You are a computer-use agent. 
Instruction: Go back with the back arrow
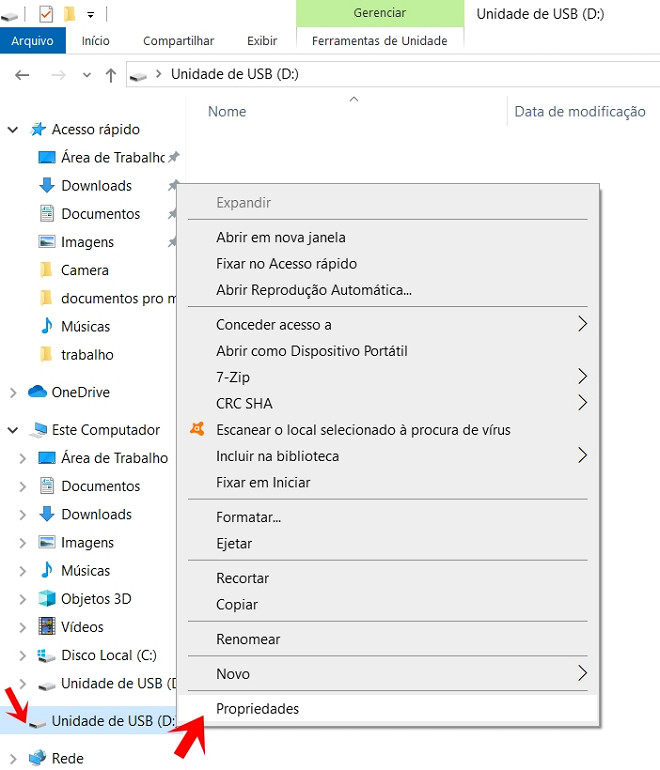tap(22, 75)
